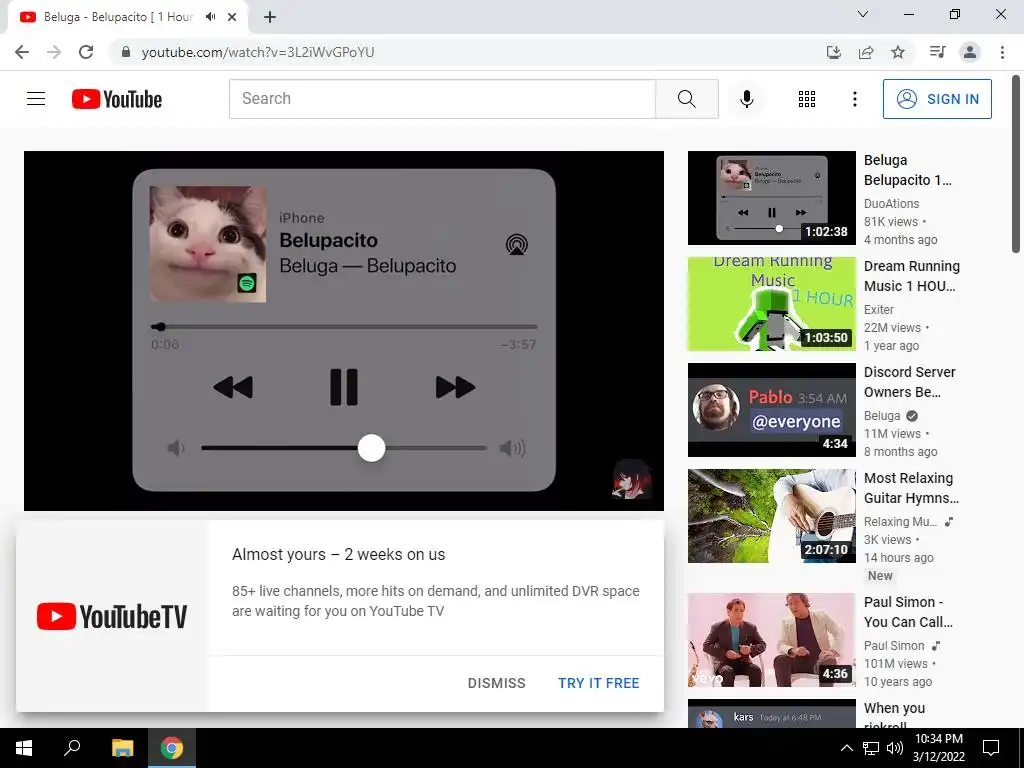1024x768 pixels.
Task: Click the address bar URL
Action: coord(258,52)
